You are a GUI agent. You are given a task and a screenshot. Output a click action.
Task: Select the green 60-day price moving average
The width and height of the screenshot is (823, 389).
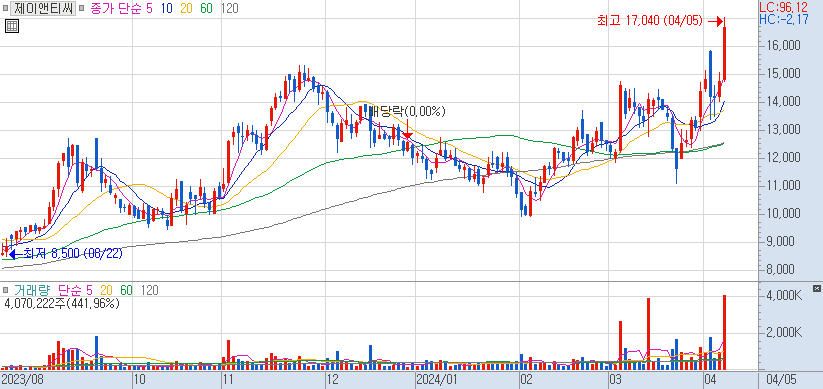pos(206,8)
